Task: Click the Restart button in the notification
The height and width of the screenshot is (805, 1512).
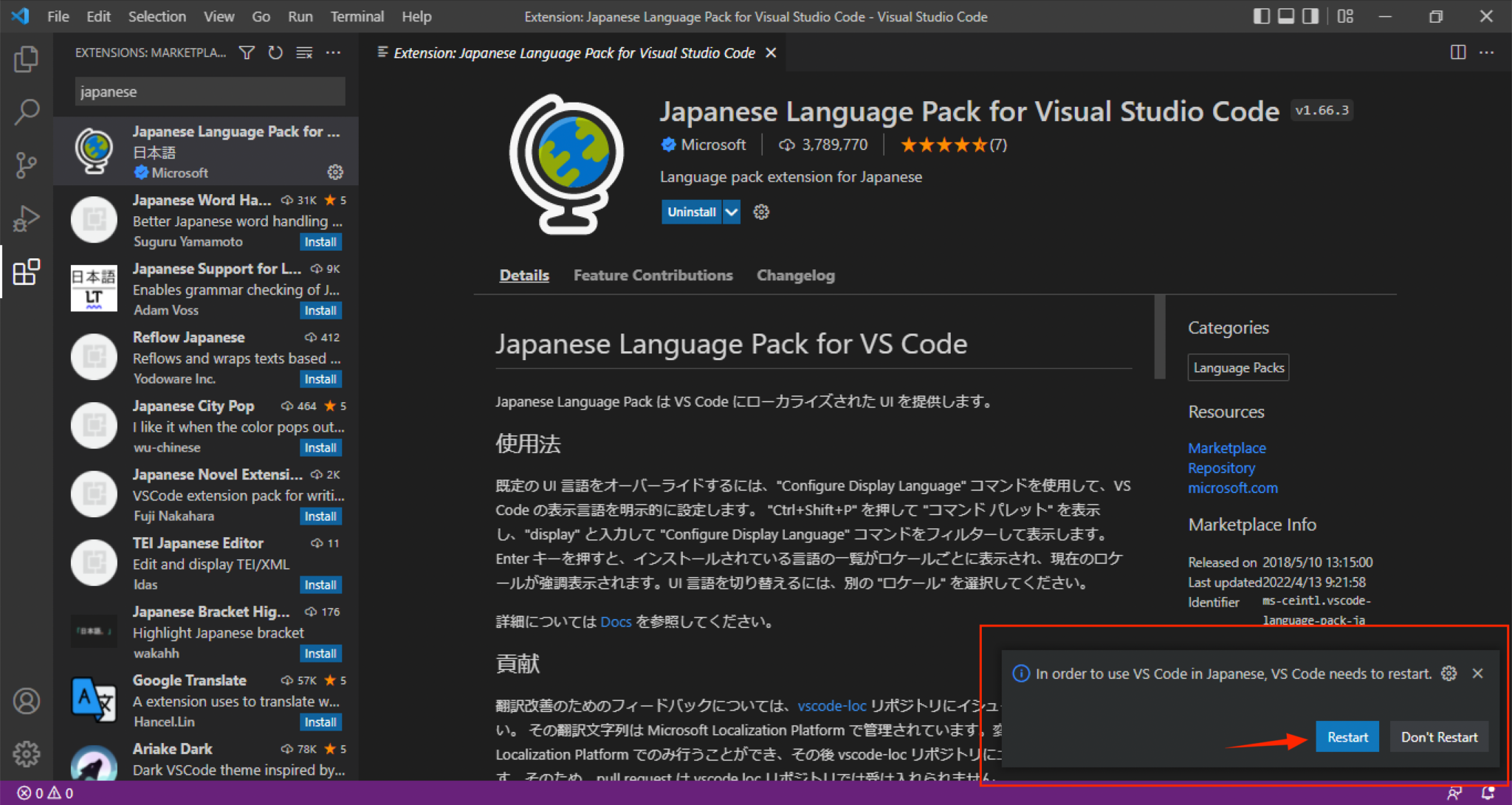Action: pos(1347,736)
